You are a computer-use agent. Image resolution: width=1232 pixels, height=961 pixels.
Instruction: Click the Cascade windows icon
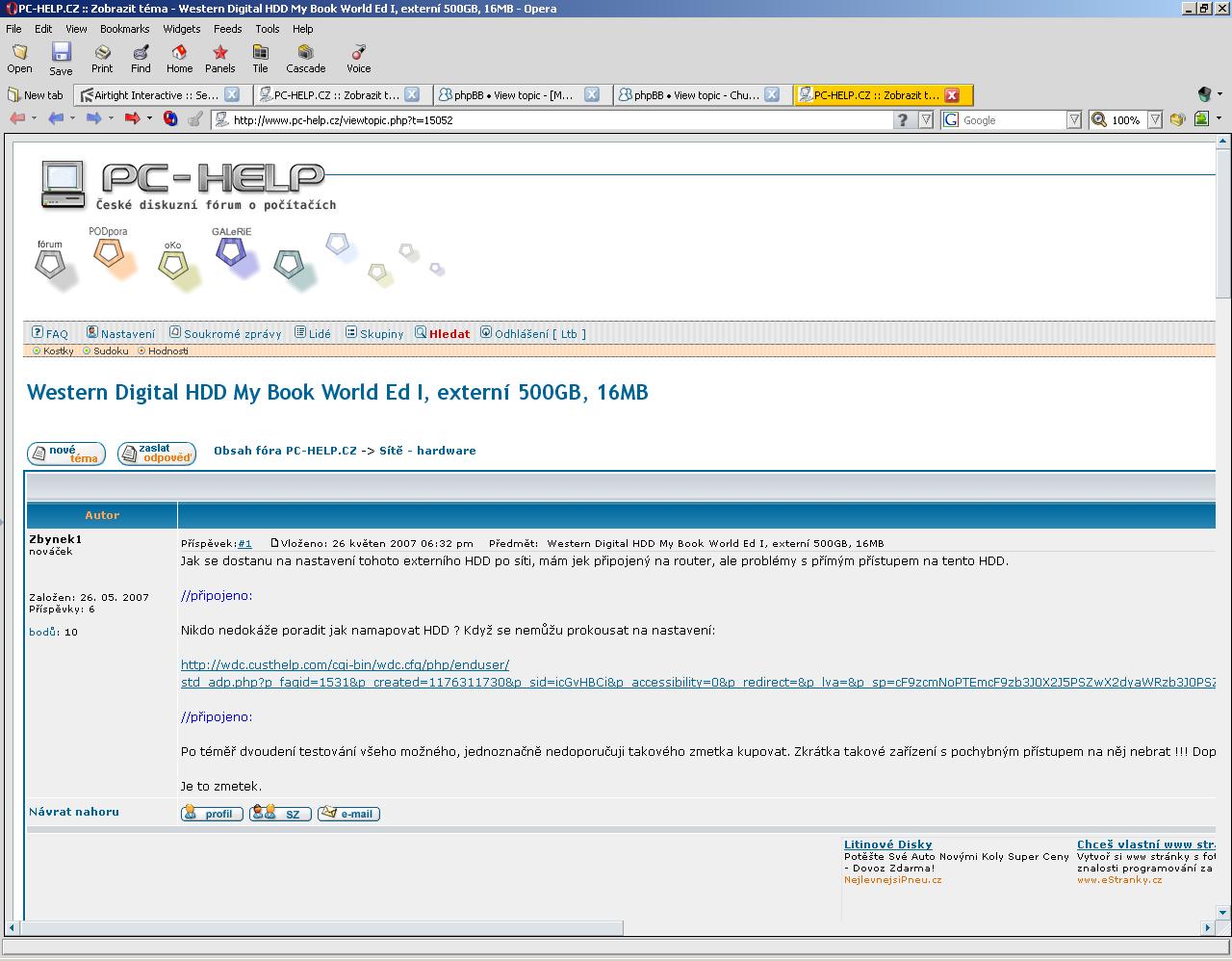point(305,58)
